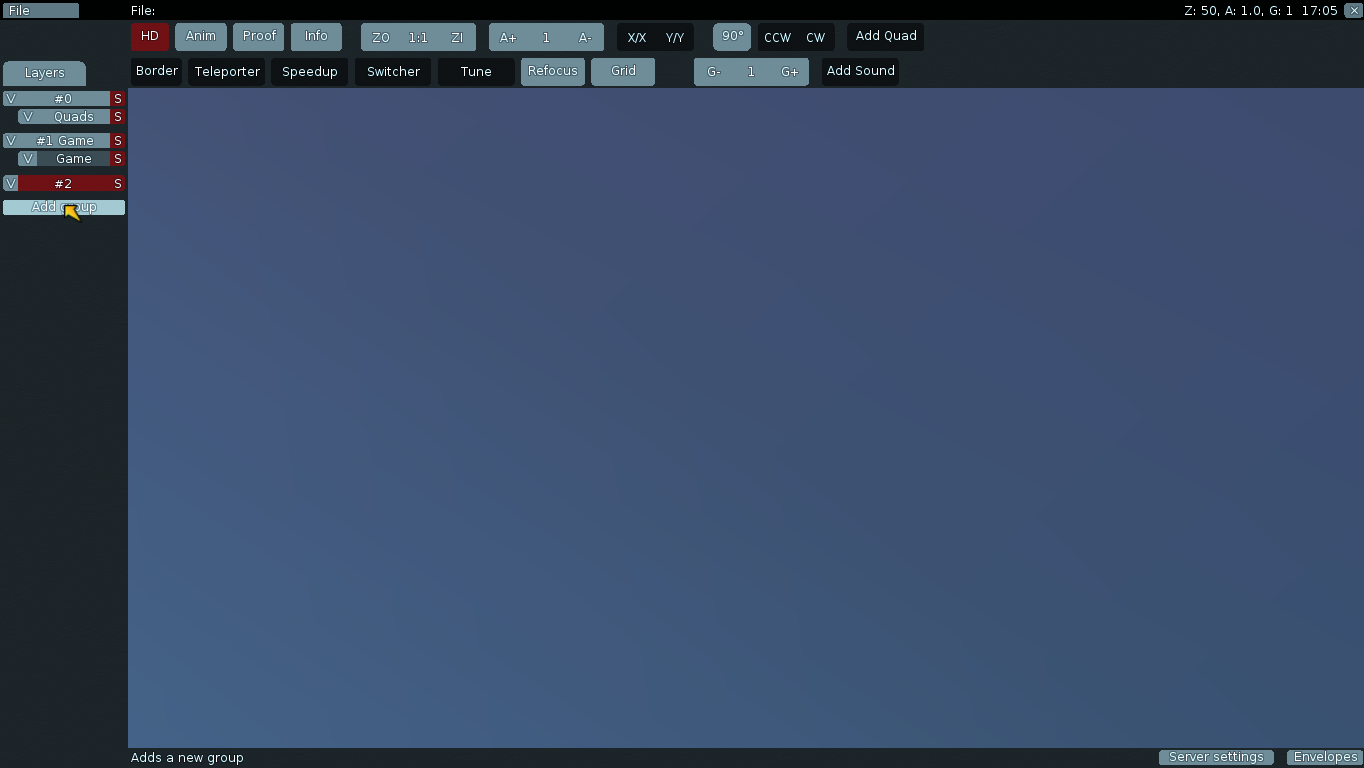Screen dimensions: 1364x768
Task: Rotate counter-clockwise with CCW button
Action: tap(777, 38)
